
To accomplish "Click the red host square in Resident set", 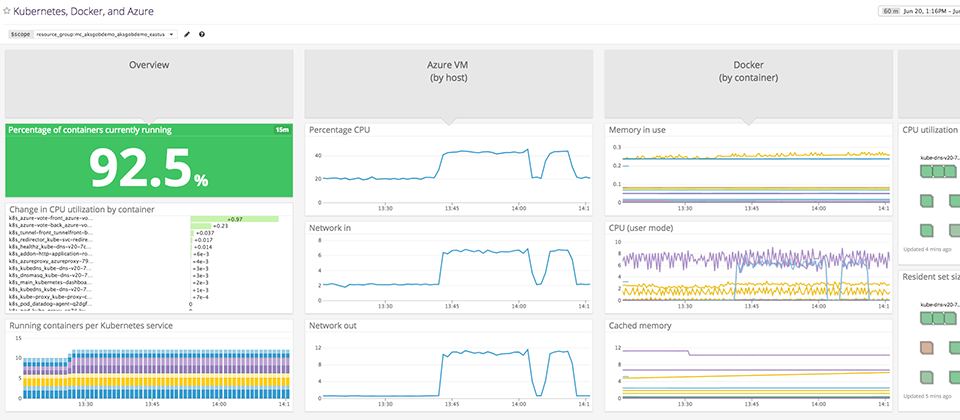I will pyautogui.click(x=926, y=347).
